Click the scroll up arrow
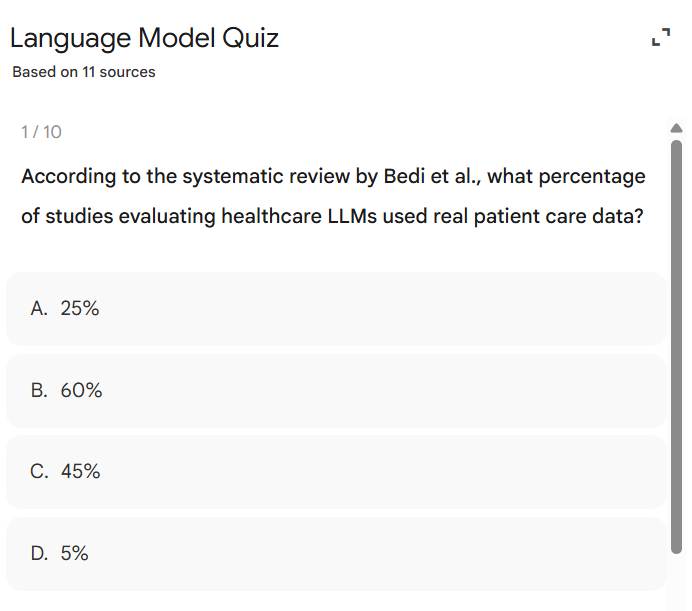This screenshot has width=692, height=611. (676, 128)
